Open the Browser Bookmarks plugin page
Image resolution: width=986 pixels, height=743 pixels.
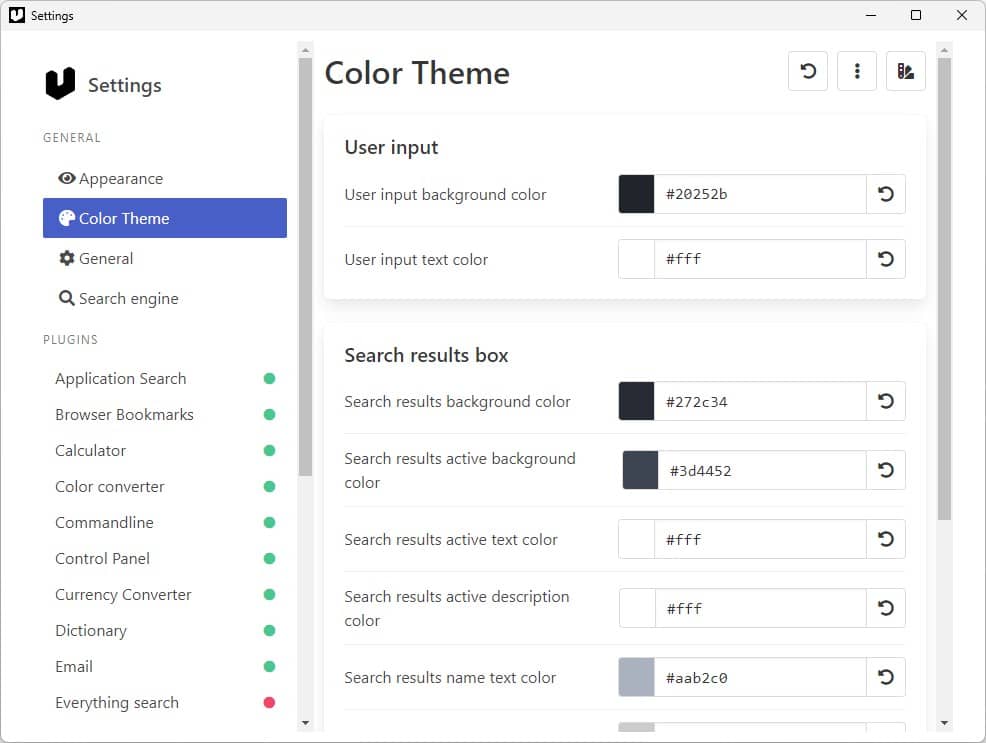pos(125,415)
